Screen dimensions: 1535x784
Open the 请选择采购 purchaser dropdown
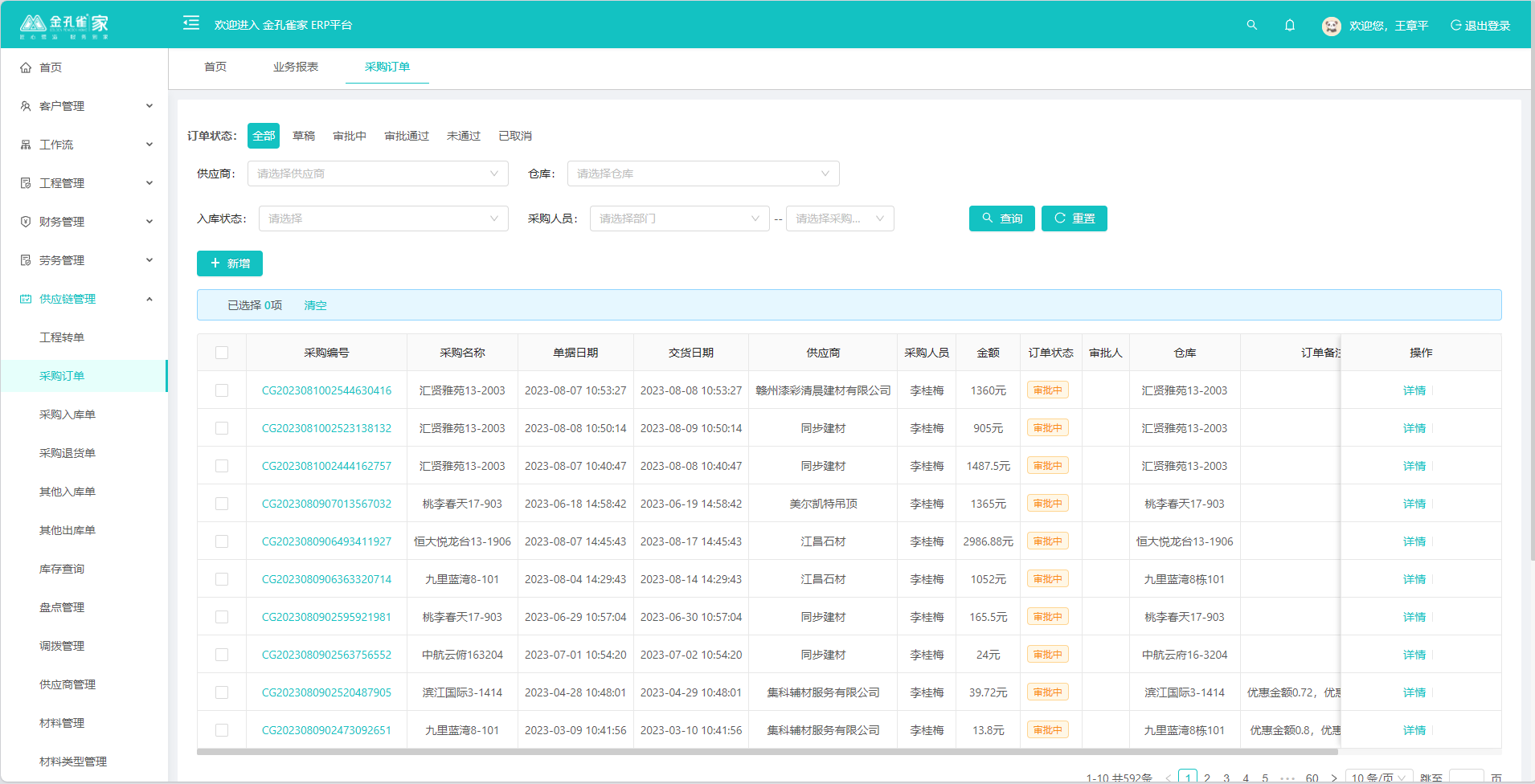pos(840,218)
